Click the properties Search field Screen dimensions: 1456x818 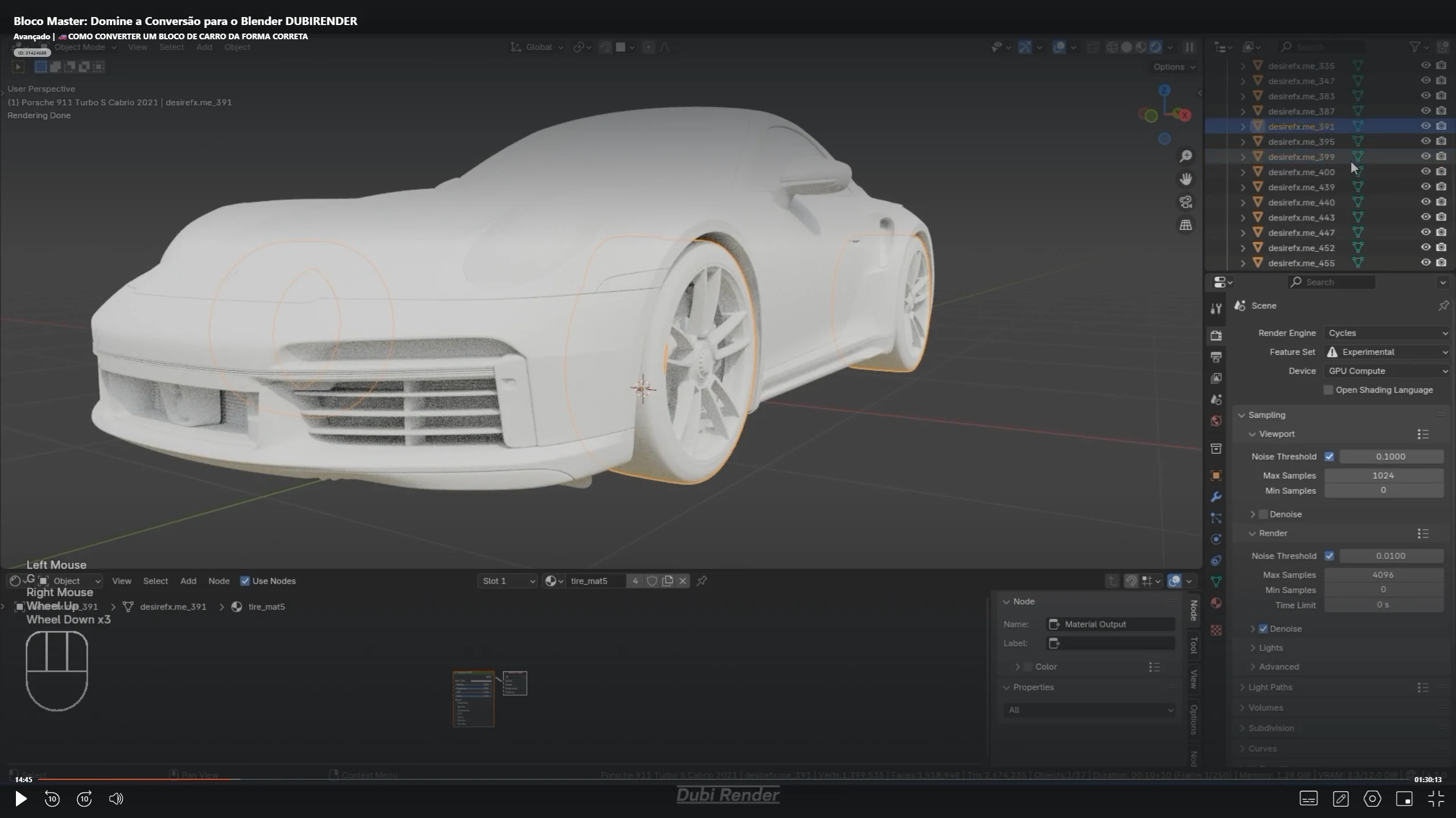[1331, 282]
